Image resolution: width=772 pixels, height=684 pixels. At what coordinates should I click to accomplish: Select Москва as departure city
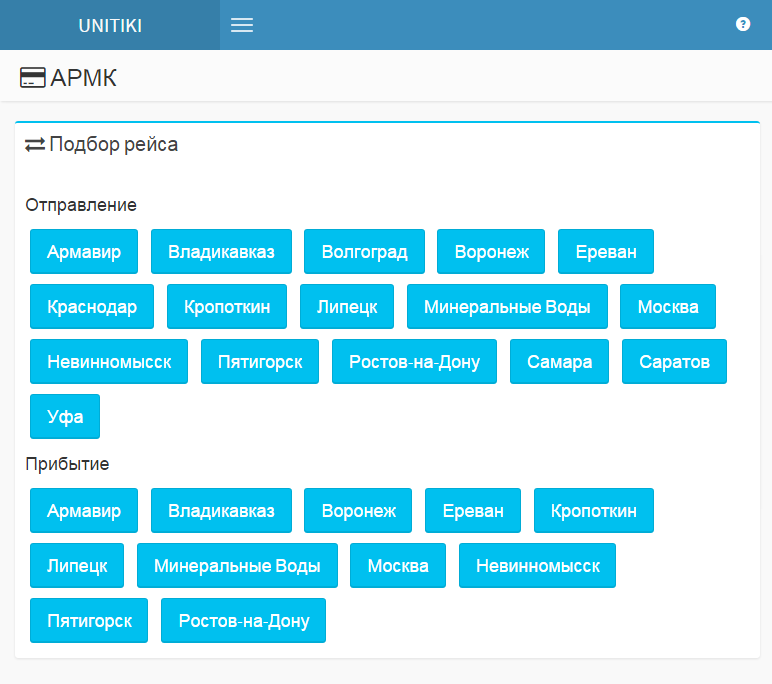pos(668,306)
